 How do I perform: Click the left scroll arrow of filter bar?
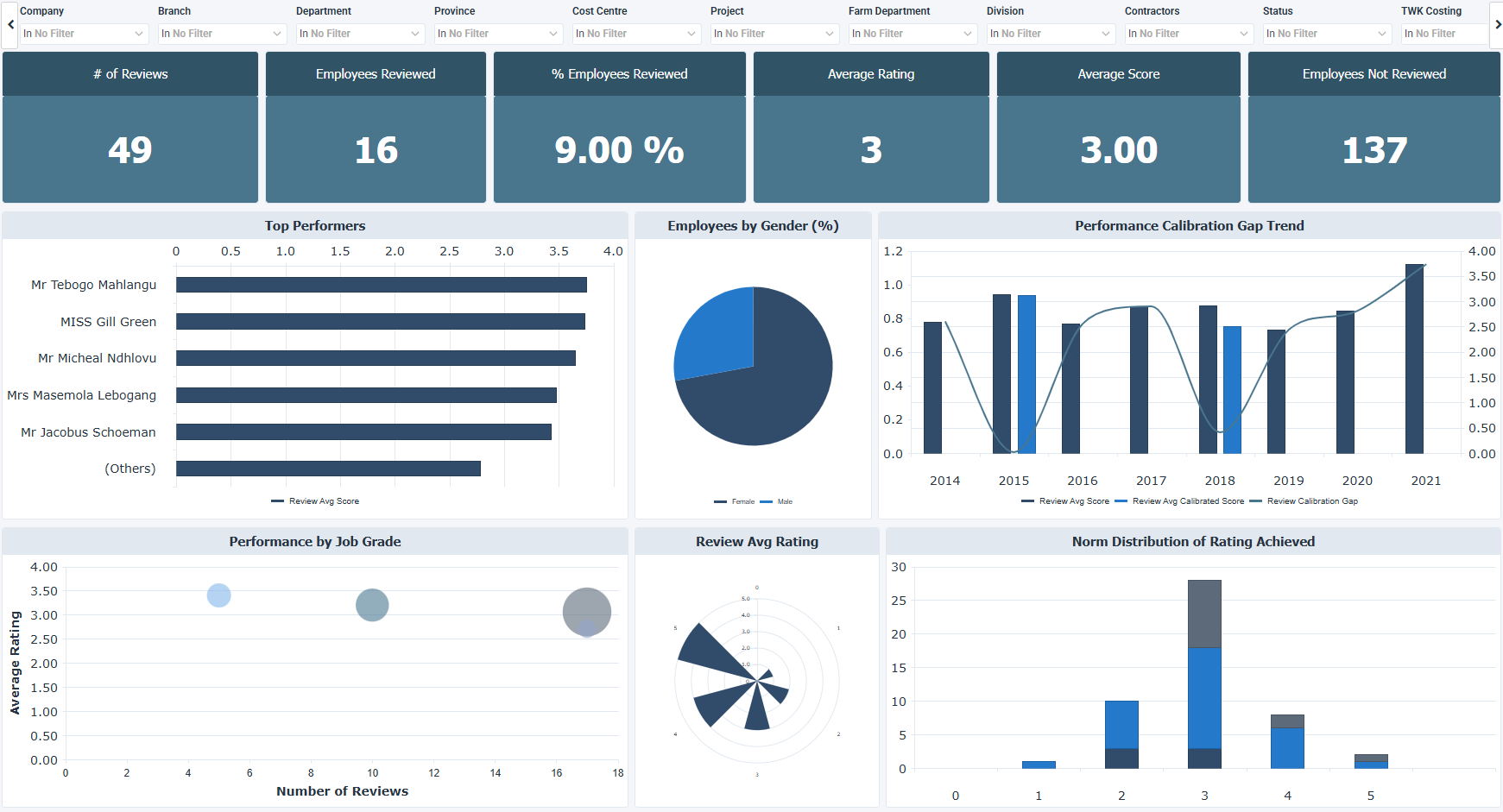point(10,24)
